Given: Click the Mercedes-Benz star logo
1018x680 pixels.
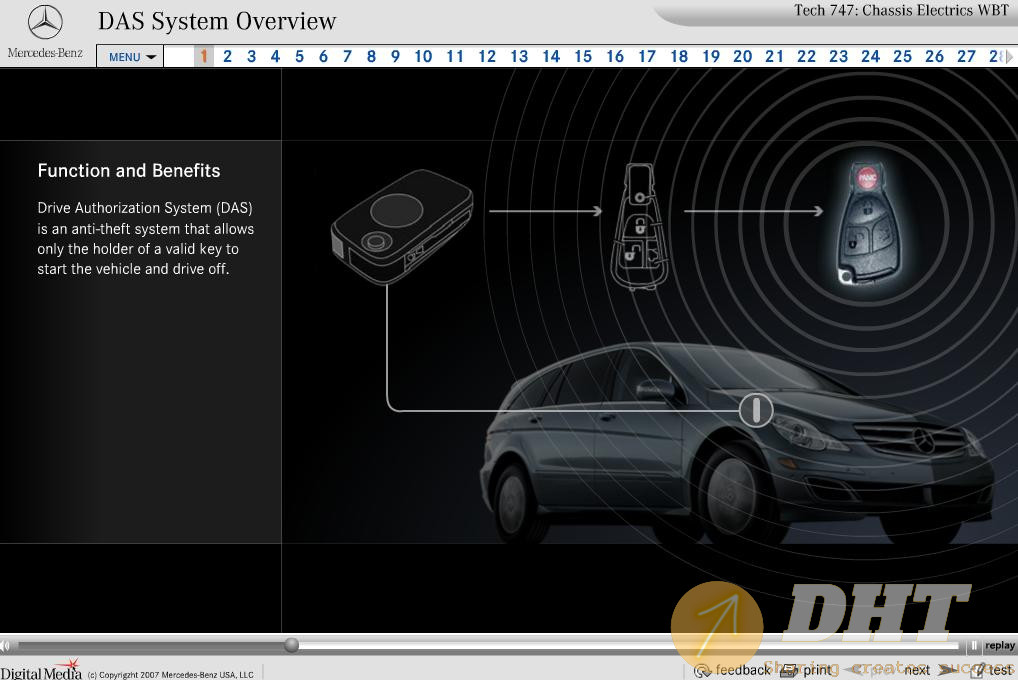Looking at the screenshot, I should (45, 21).
